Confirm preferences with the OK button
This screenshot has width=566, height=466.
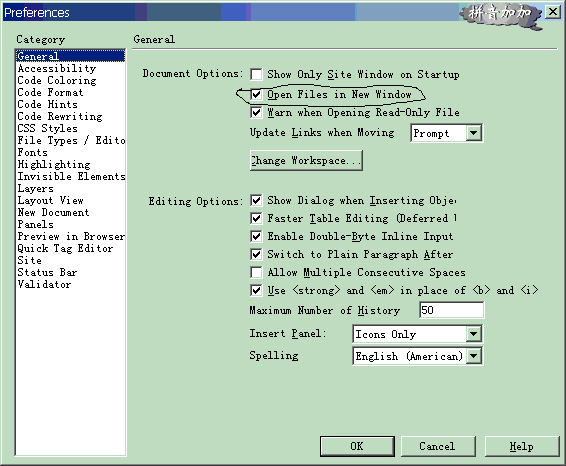pyautogui.click(x=357, y=446)
